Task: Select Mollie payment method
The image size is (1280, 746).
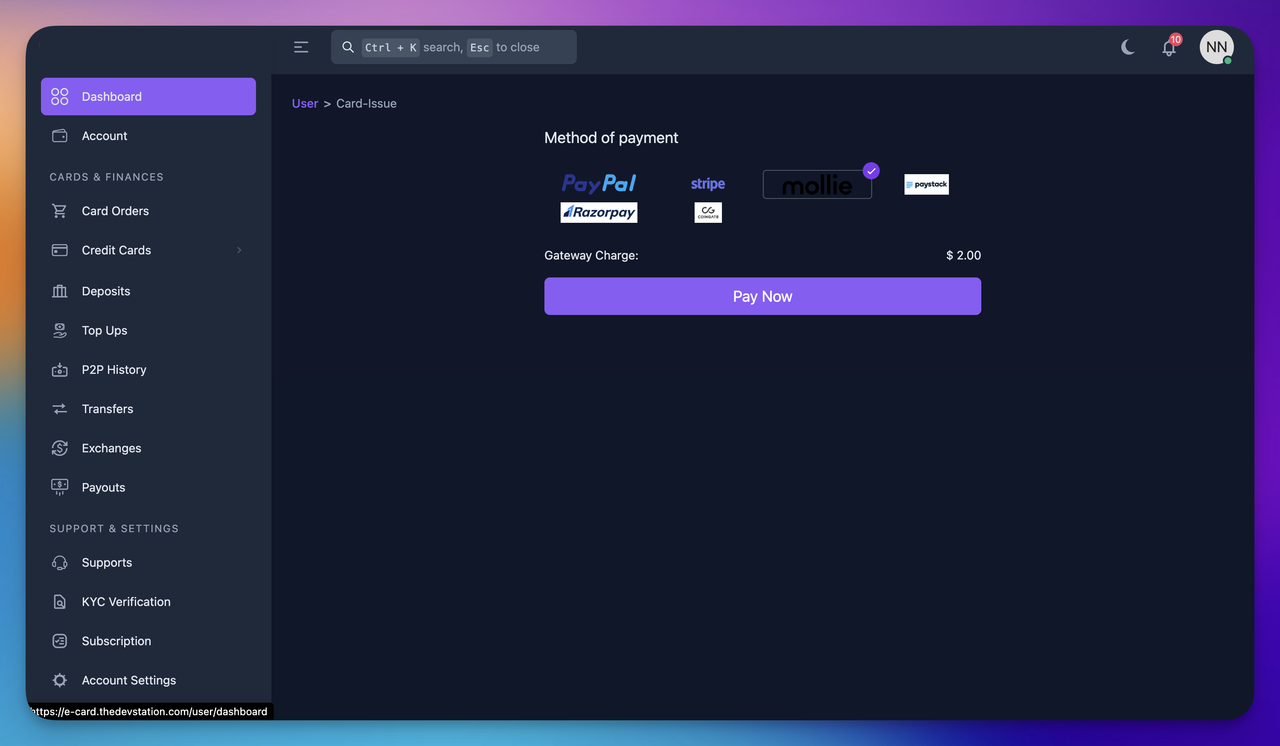Action: click(x=817, y=184)
